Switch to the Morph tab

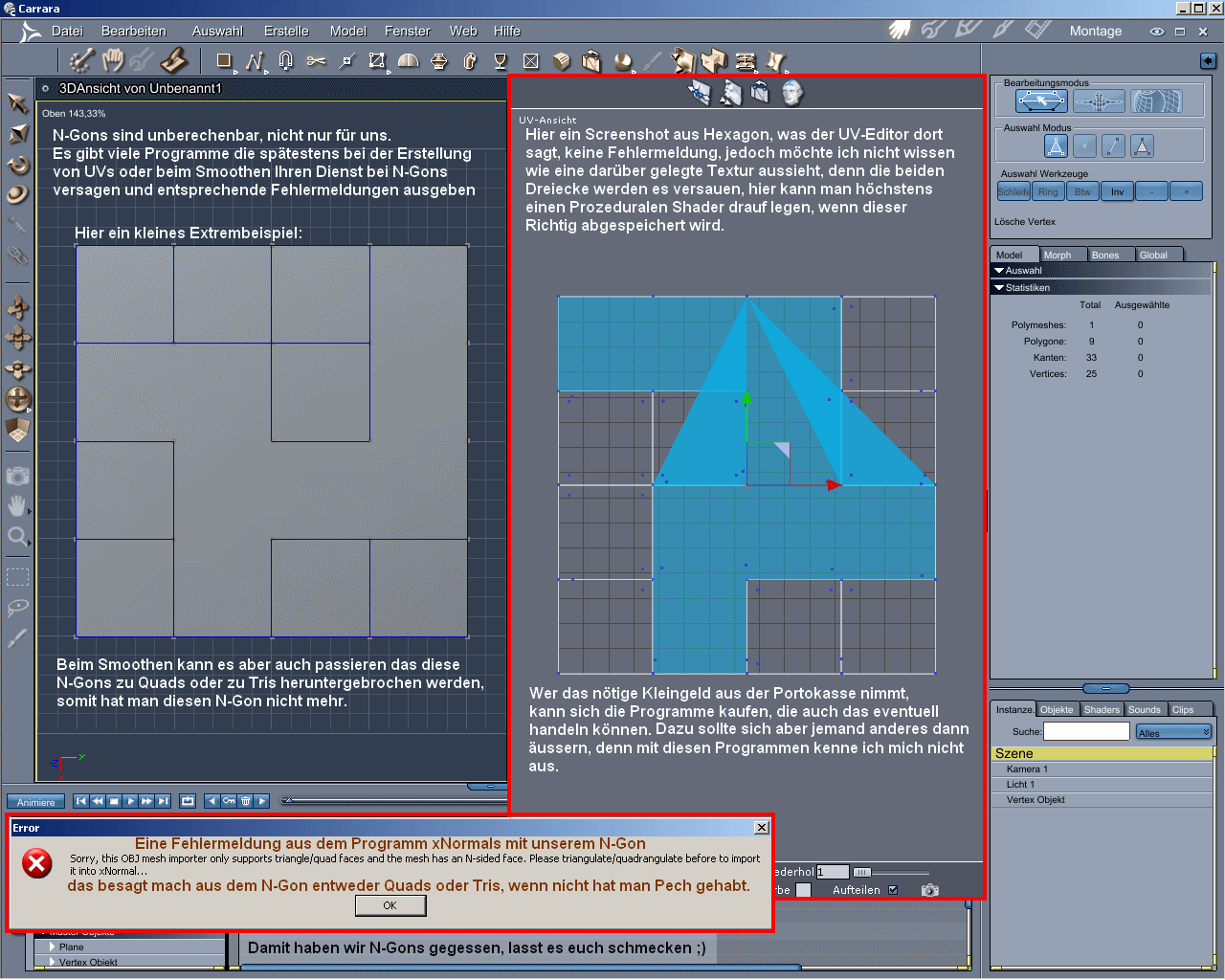[x=1058, y=255]
